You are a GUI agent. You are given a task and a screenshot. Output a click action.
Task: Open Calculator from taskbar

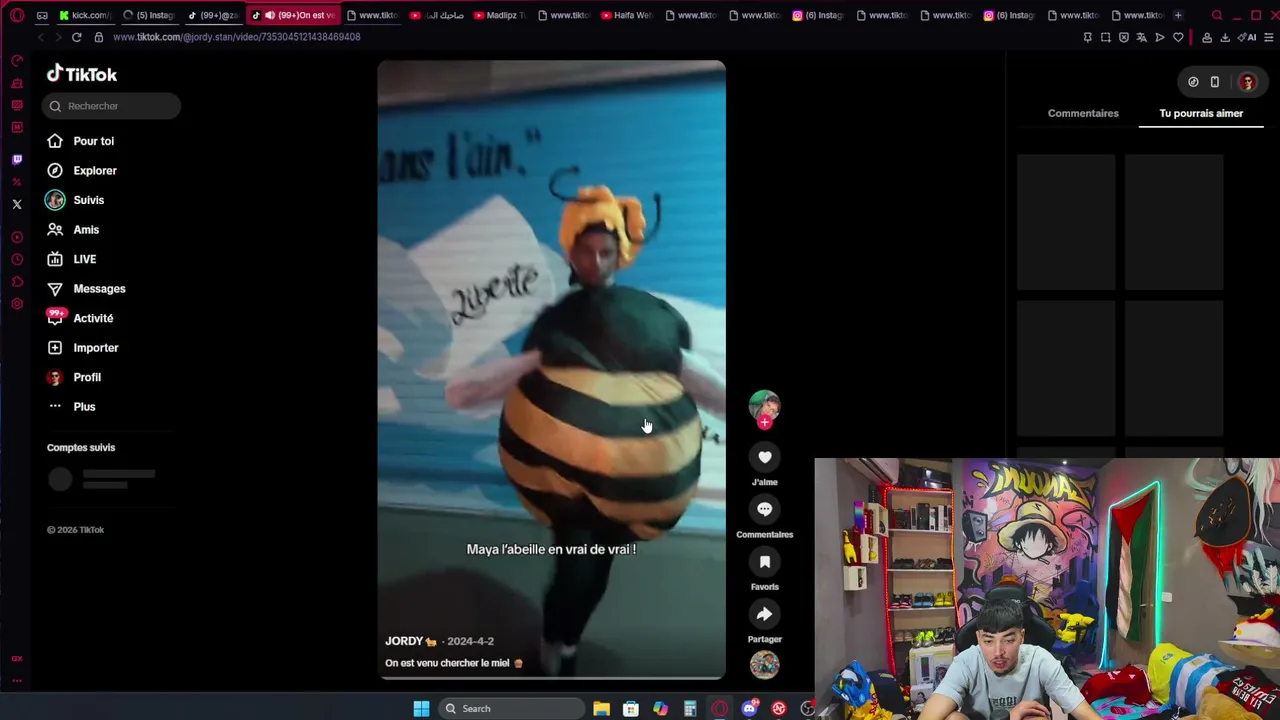point(690,708)
